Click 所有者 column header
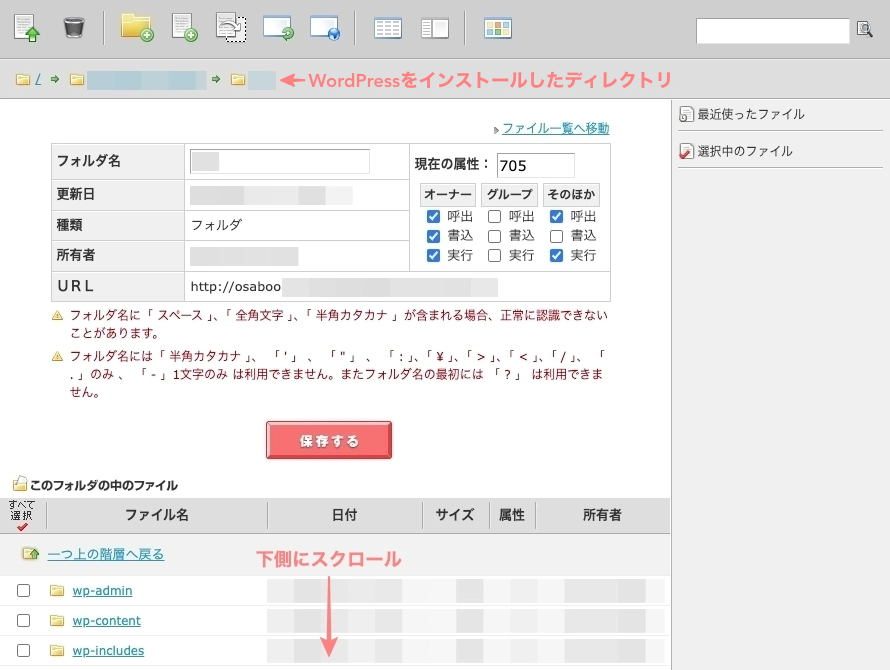Viewport: 890px width, 670px height. click(602, 515)
